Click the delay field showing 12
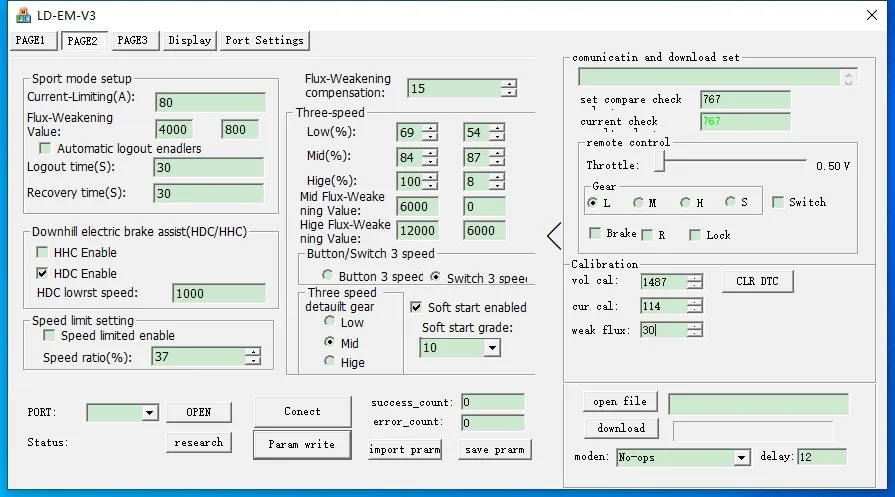This screenshot has height=497, width=895. (822, 456)
